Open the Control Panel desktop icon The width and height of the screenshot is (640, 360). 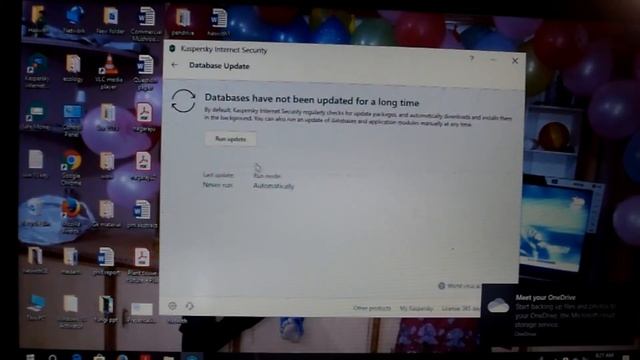click(x=72, y=120)
